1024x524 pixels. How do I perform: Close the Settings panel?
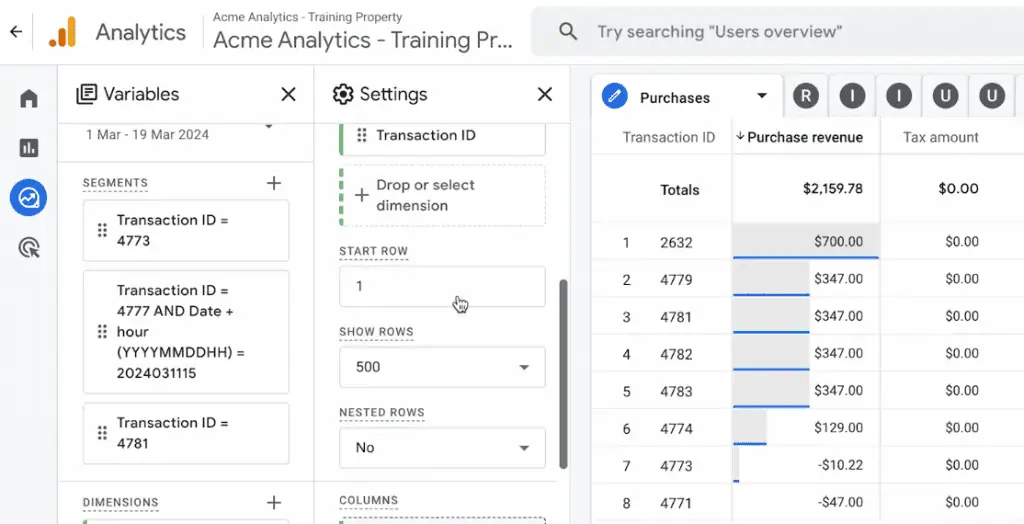tap(545, 94)
